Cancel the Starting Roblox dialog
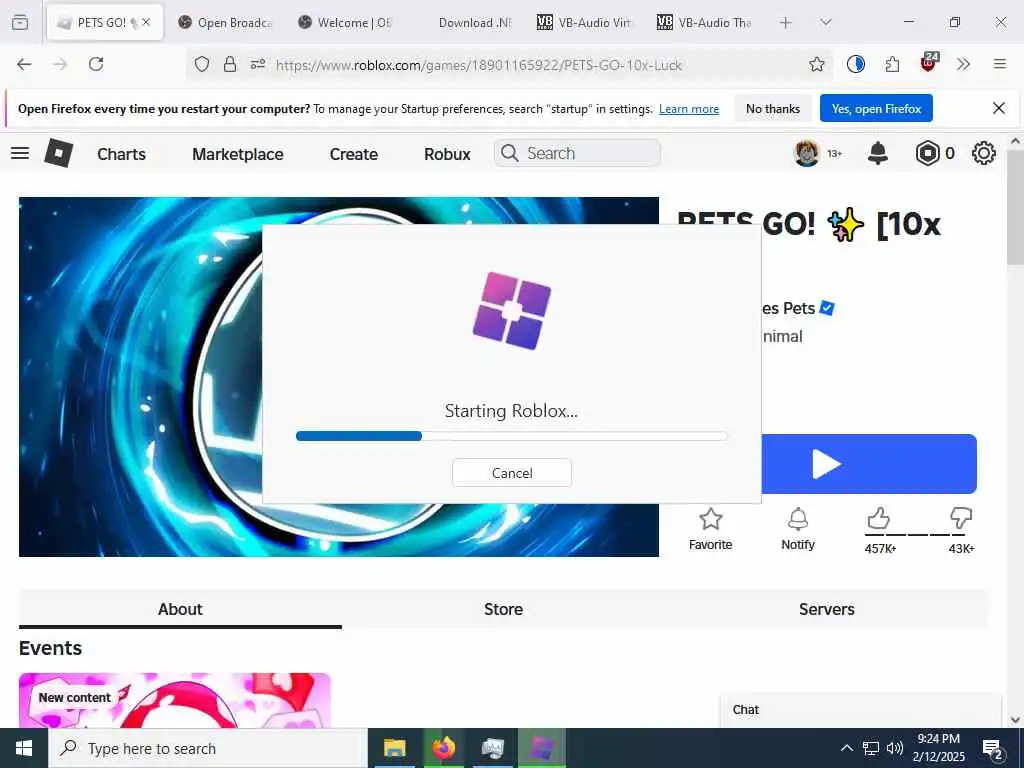1024x768 pixels. click(512, 473)
